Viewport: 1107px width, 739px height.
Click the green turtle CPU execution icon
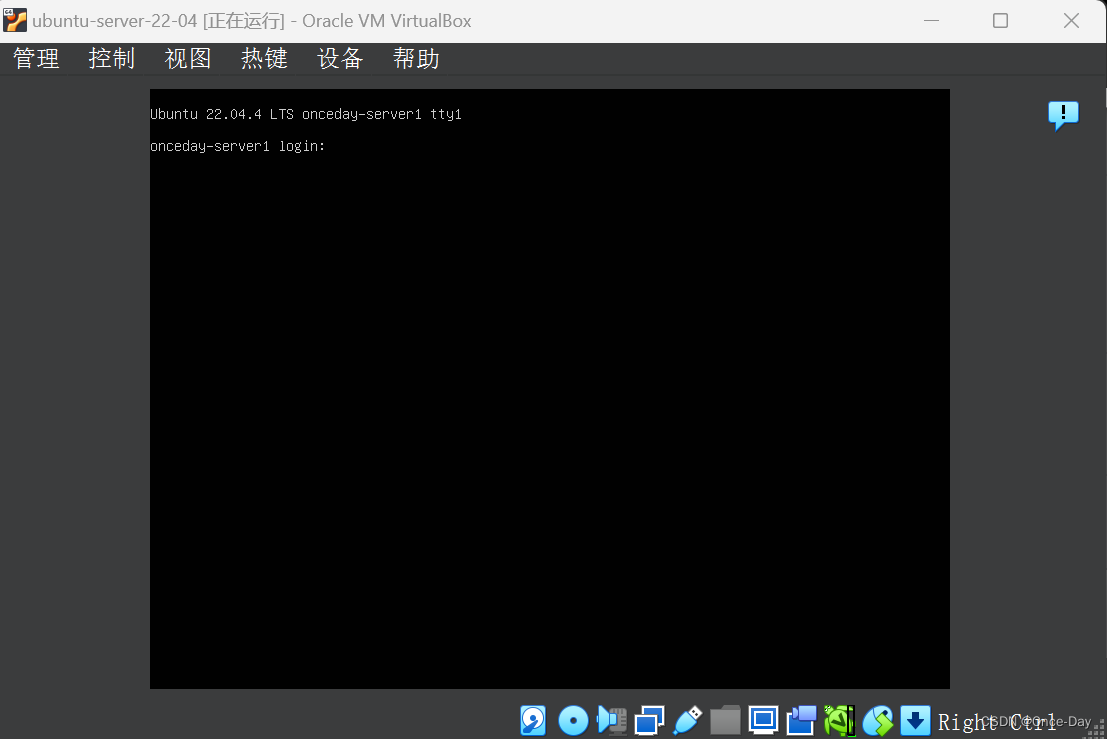(839, 721)
